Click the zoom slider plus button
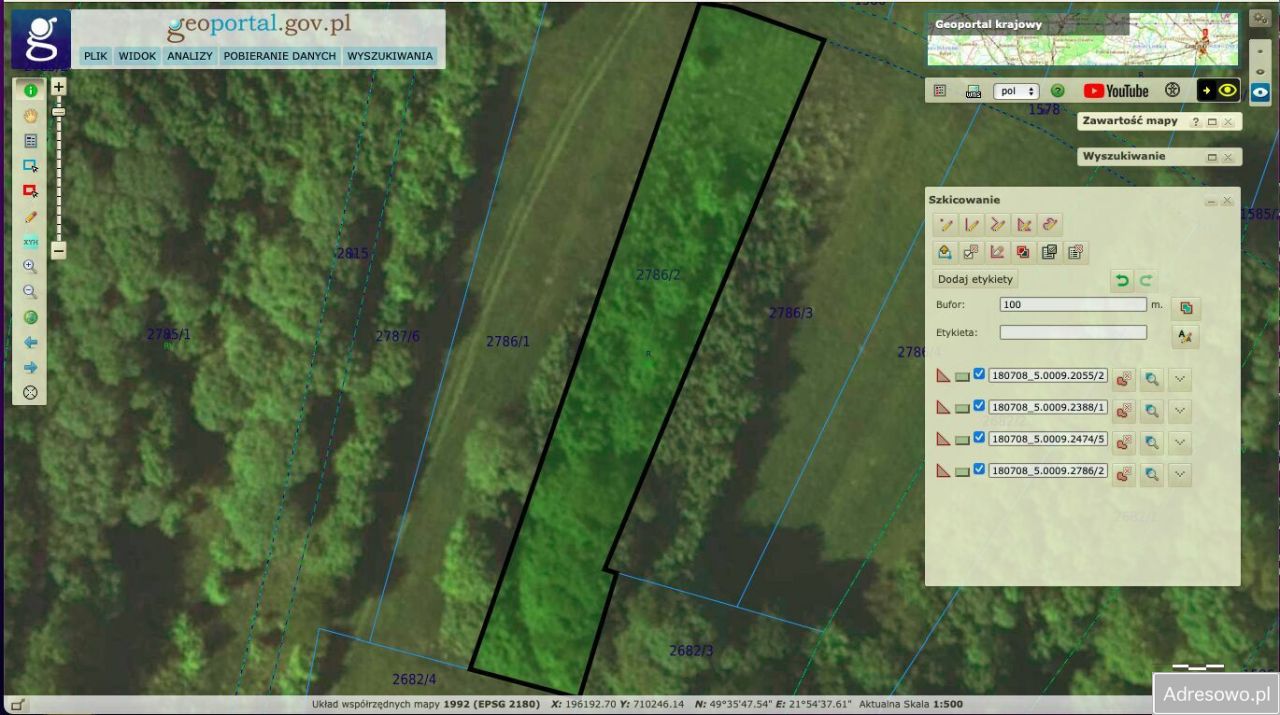This screenshot has width=1280, height=715. [x=58, y=87]
